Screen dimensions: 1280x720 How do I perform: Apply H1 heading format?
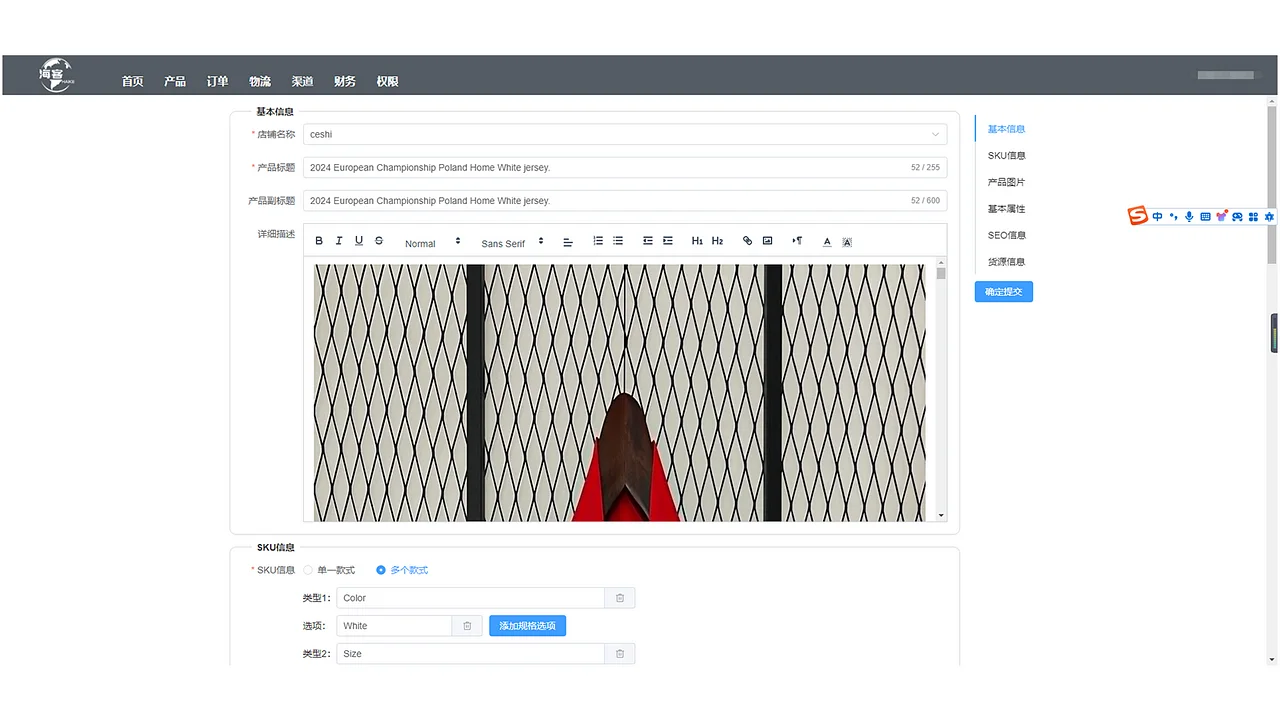(697, 240)
